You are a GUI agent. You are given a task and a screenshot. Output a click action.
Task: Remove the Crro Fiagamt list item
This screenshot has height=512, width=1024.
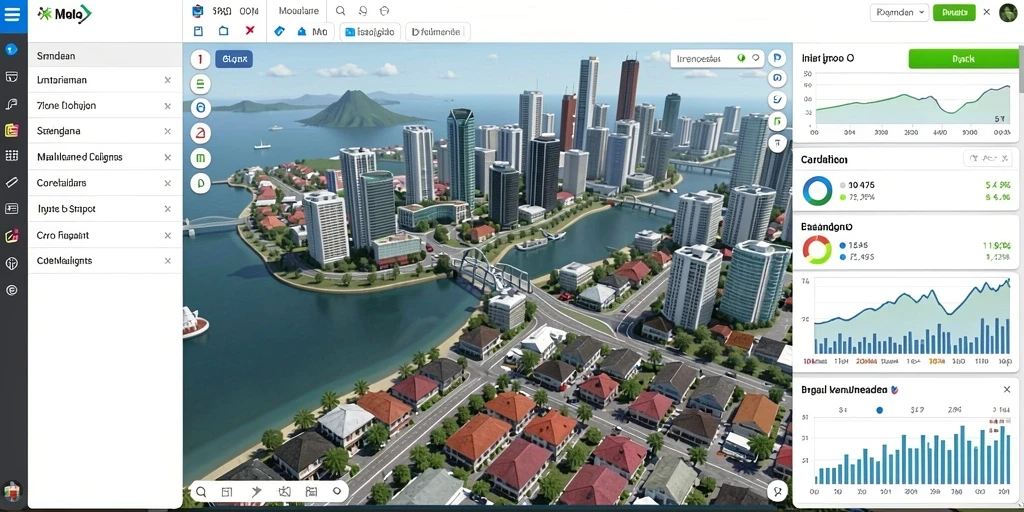167,235
